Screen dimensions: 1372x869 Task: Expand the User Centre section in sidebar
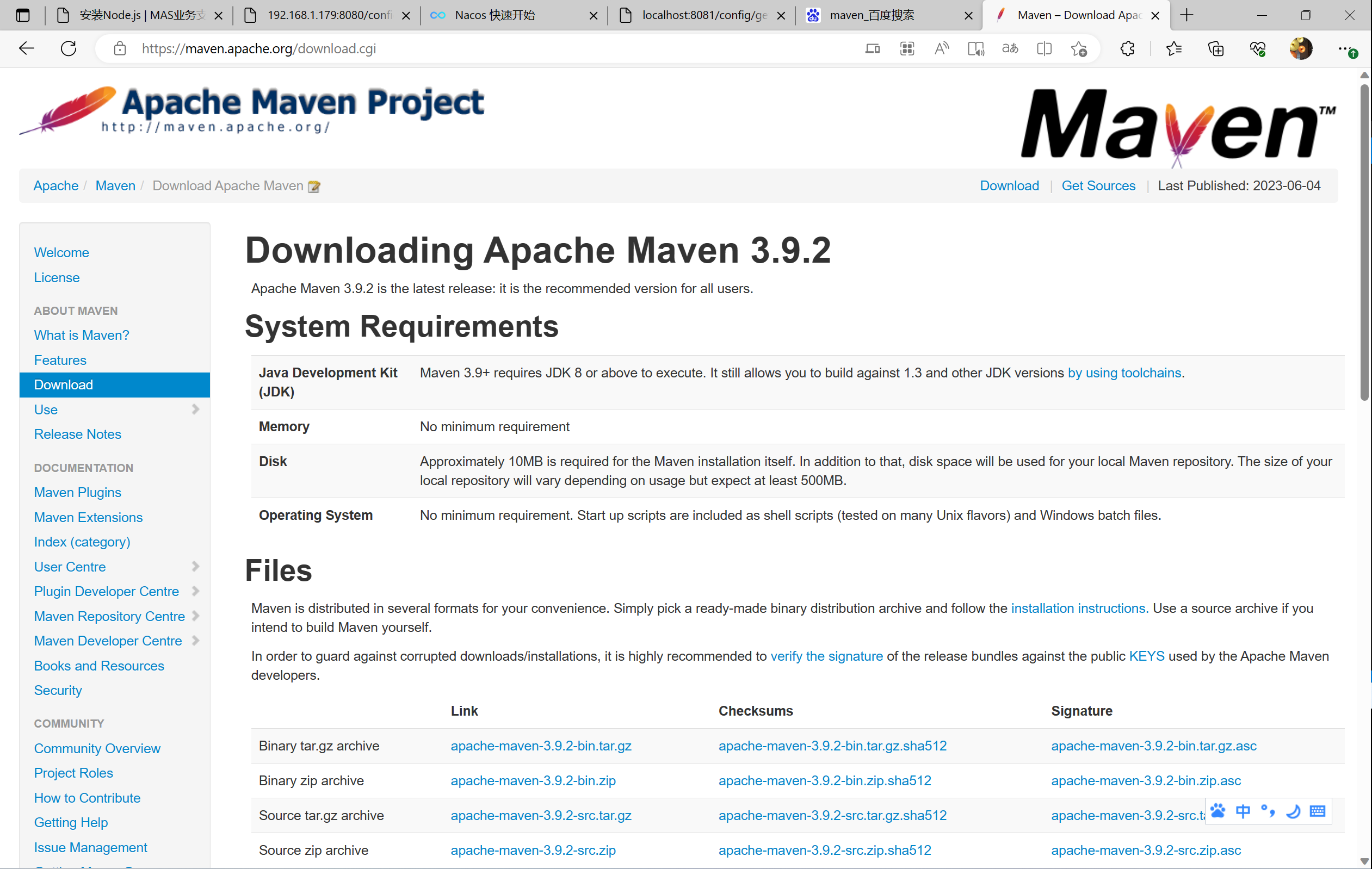tap(196, 567)
